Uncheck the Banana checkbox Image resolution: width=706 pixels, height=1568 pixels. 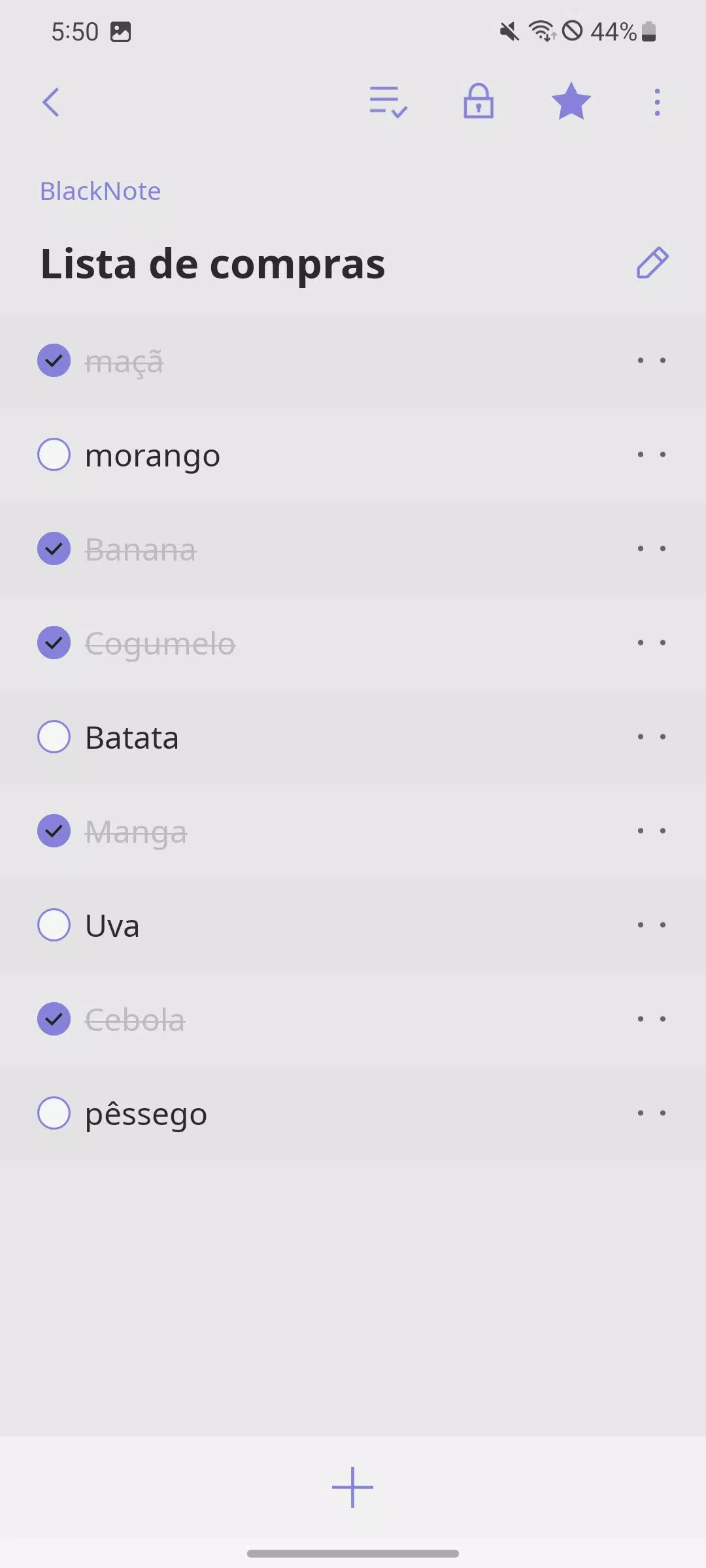(54, 549)
